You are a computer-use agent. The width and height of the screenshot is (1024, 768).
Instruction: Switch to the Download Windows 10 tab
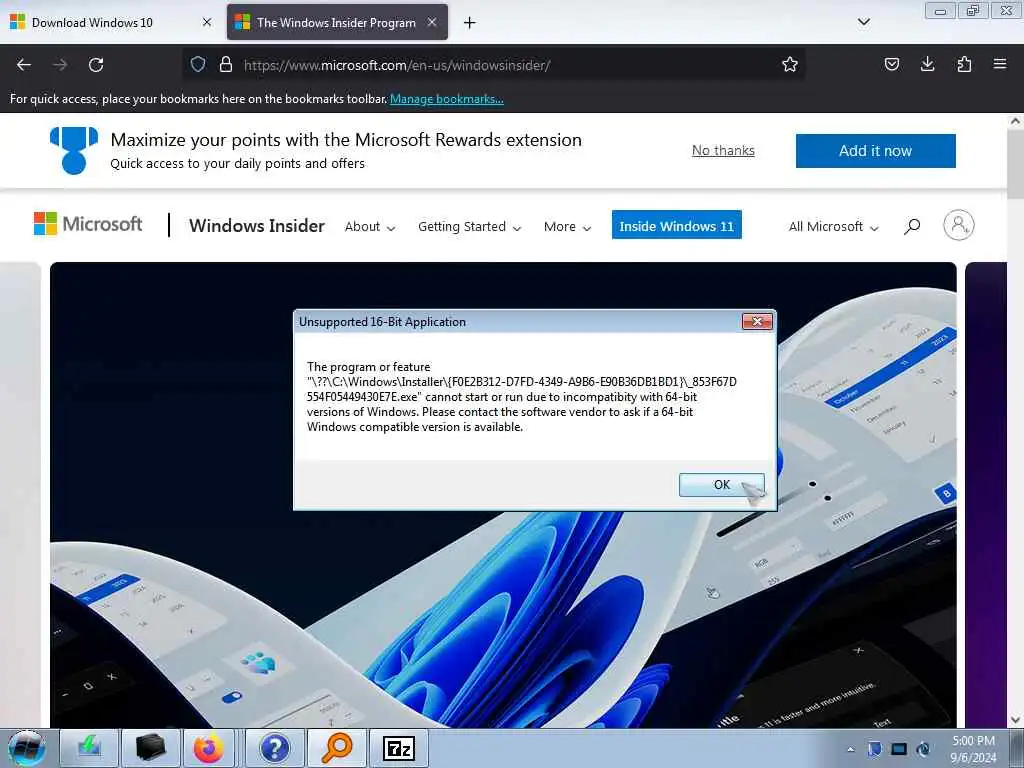coord(110,22)
